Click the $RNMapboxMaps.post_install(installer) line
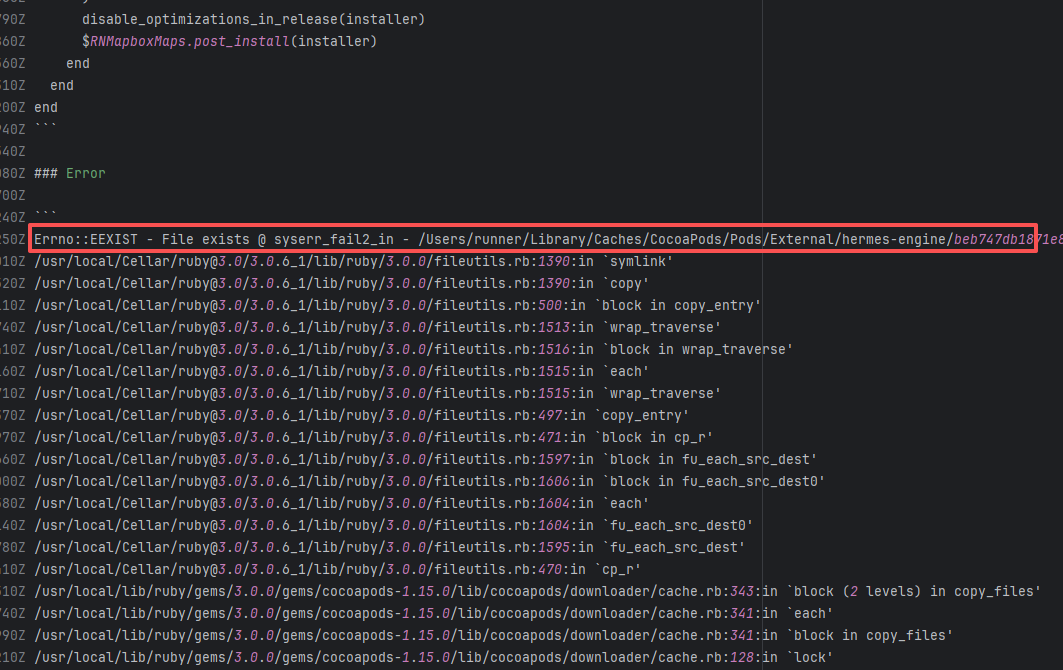This screenshot has height=670, width=1063. (230, 41)
